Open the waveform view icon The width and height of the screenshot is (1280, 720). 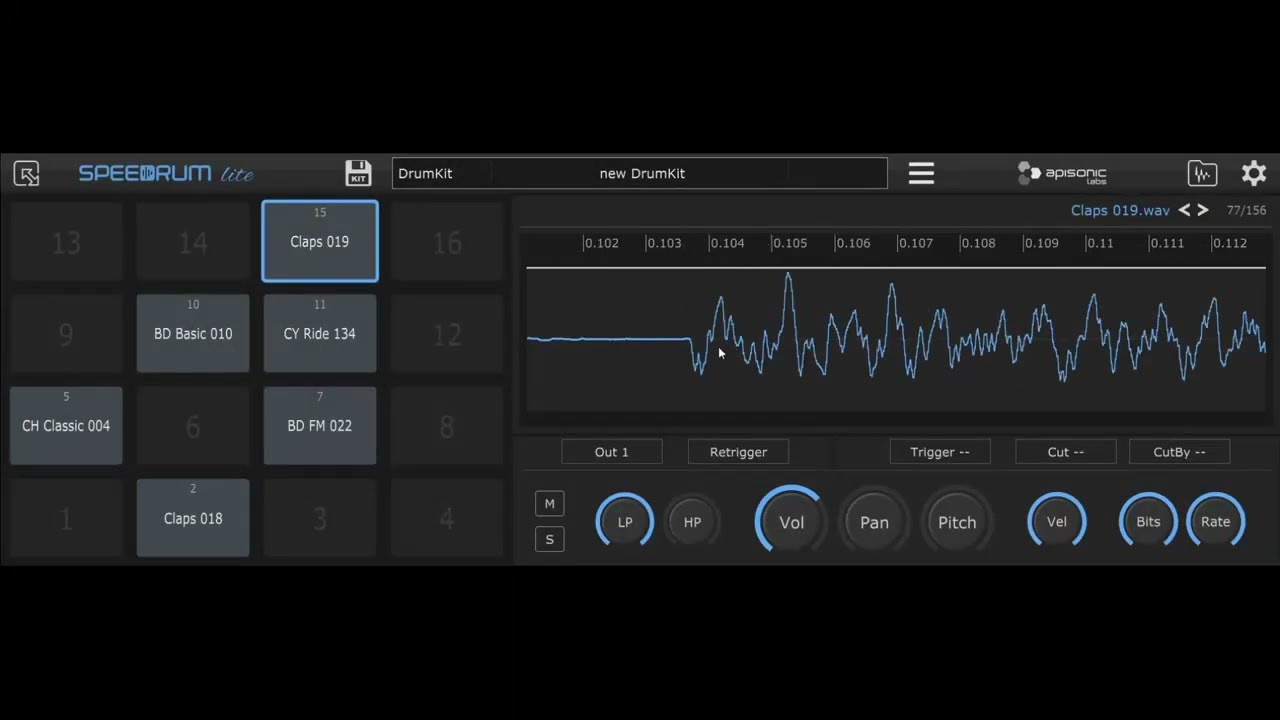coord(1202,174)
